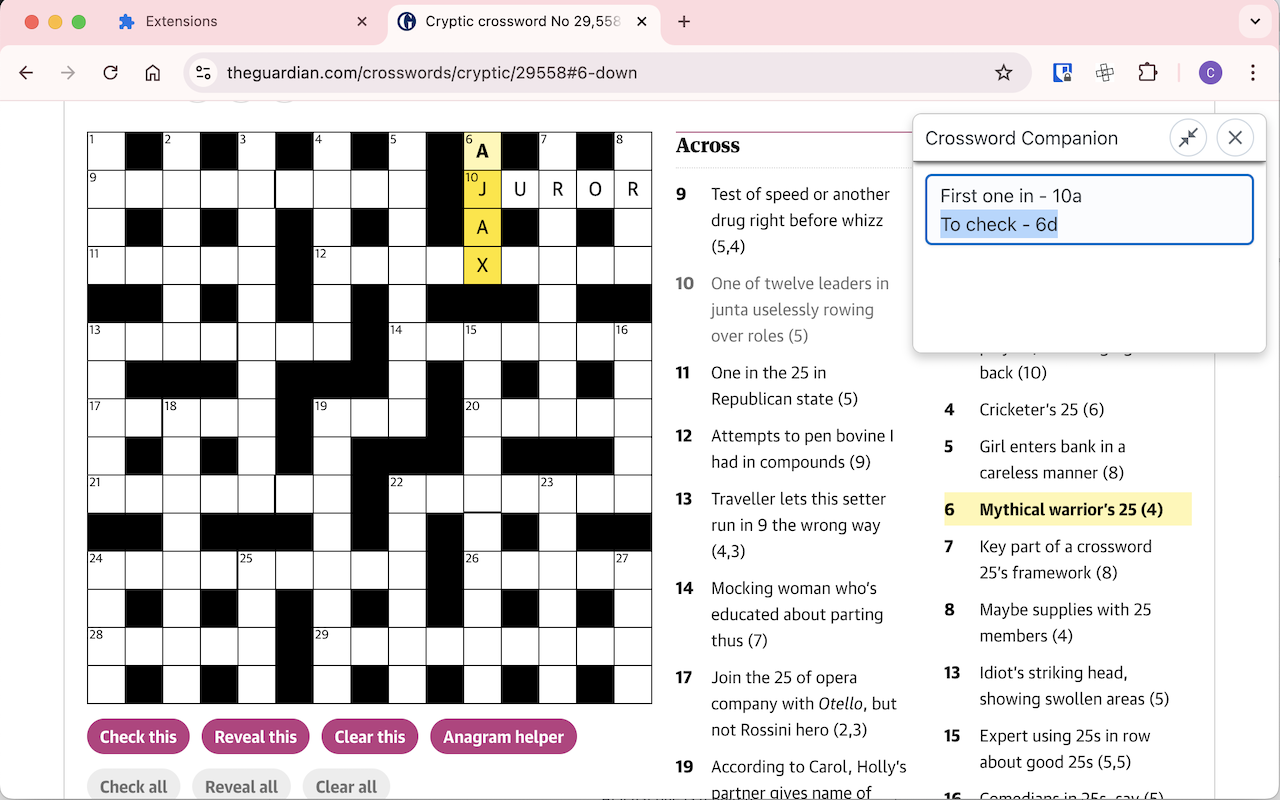Open the Anagram helper
Image resolution: width=1280 pixels, height=800 pixels.
[x=504, y=737]
